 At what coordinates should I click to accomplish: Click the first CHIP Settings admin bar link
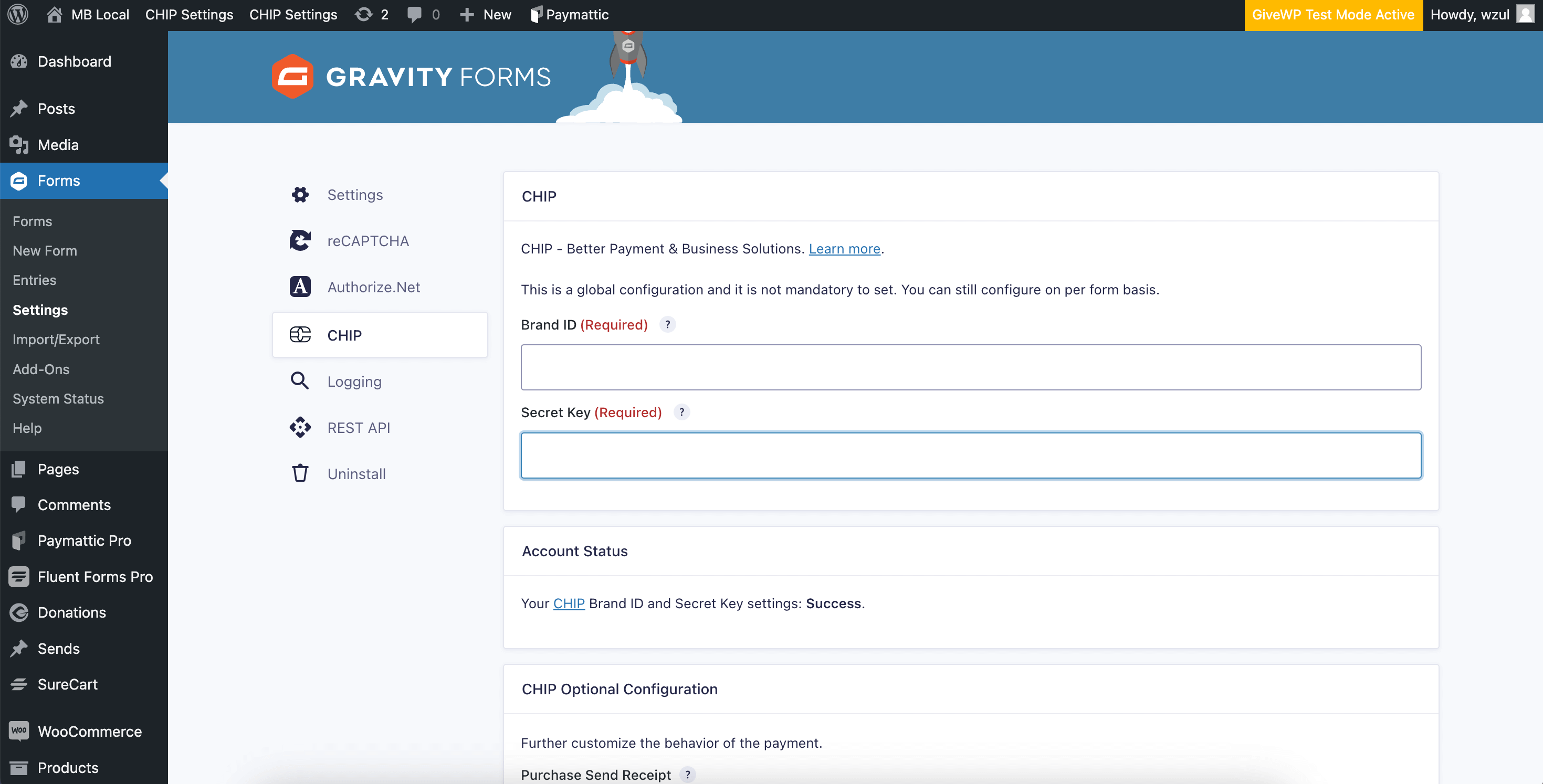pyautogui.click(x=190, y=14)
